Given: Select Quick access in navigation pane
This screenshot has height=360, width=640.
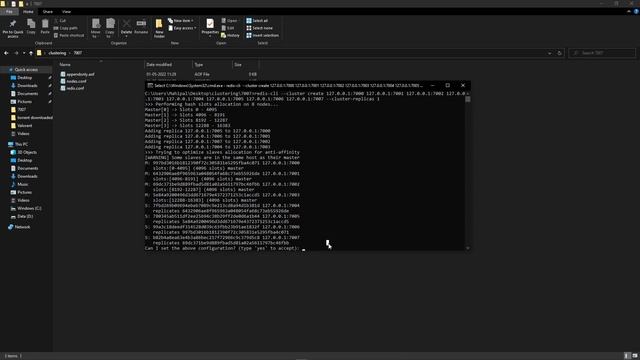Looking at the screenshot, I should point(26,70).
